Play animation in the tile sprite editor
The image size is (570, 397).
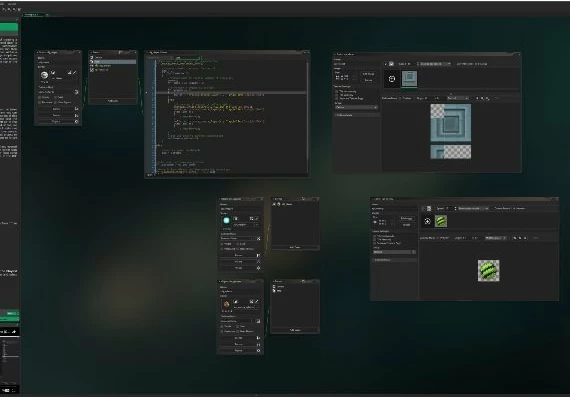386,64
